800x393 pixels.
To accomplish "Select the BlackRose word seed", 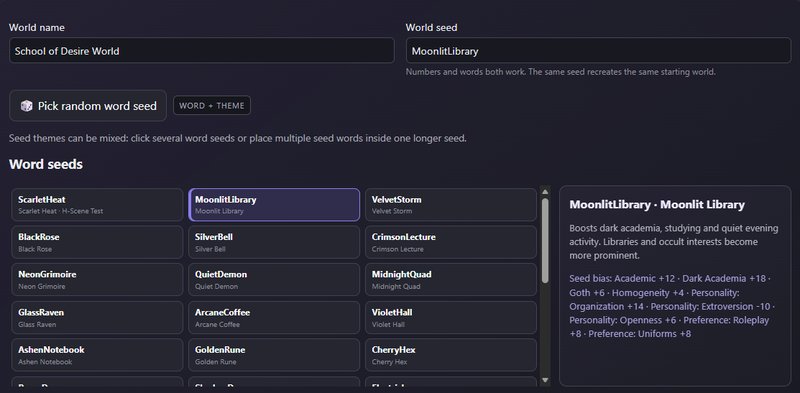I will click(x=97, y=242).
